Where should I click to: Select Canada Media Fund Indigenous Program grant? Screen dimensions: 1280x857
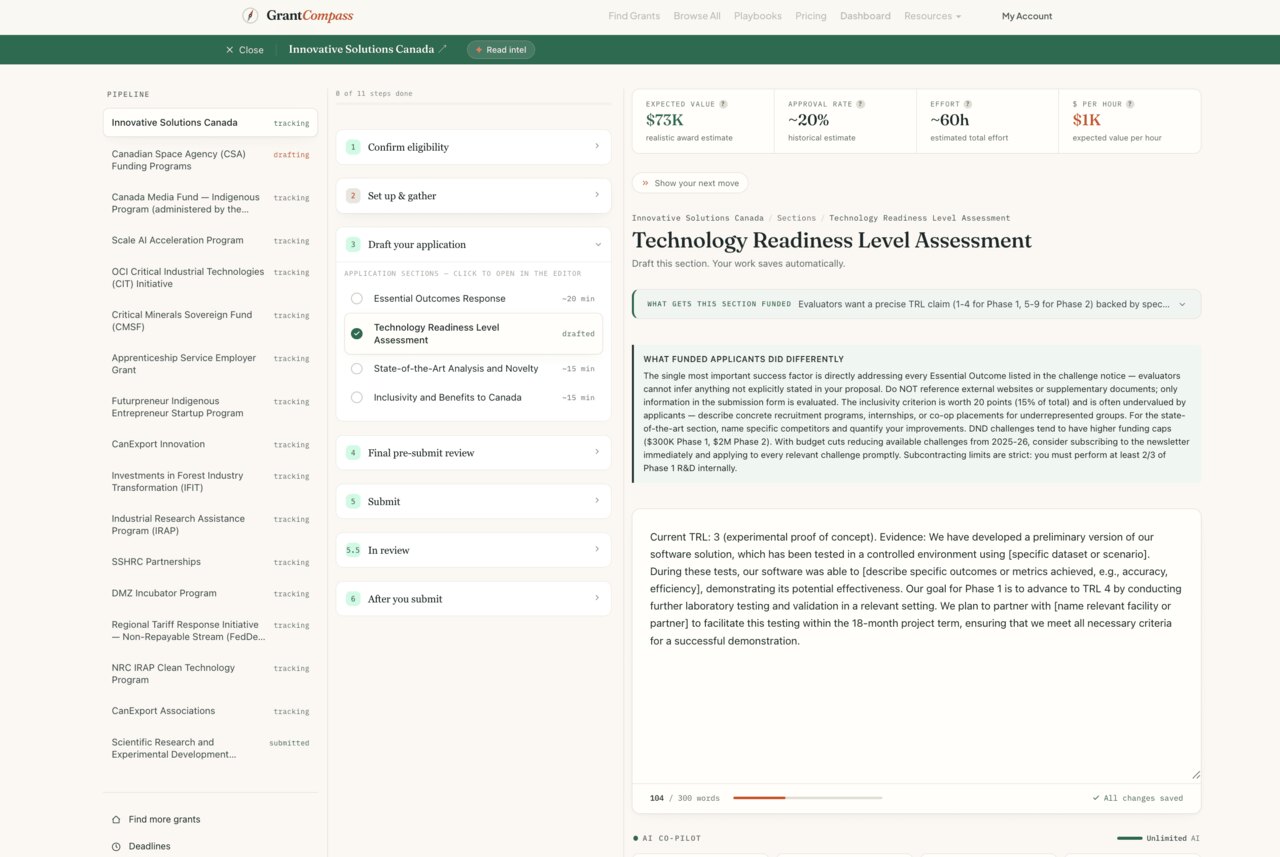click(210, 203)
